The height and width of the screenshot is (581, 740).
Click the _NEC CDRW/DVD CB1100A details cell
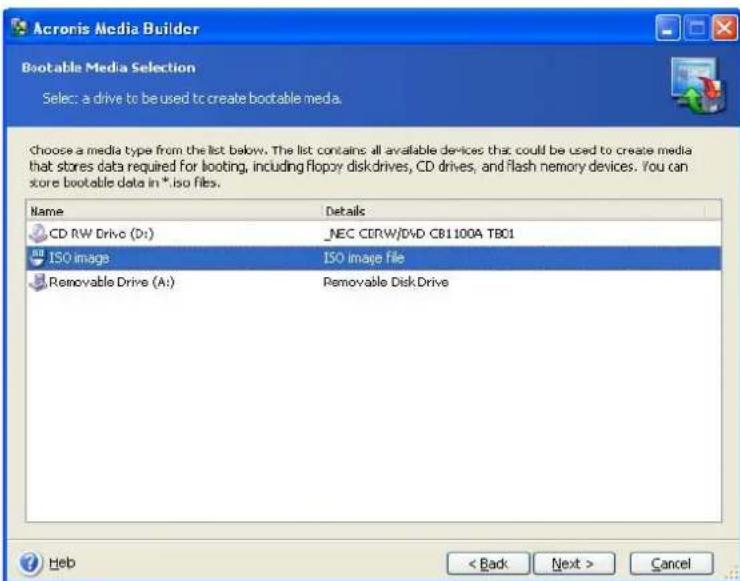[419, 234]
